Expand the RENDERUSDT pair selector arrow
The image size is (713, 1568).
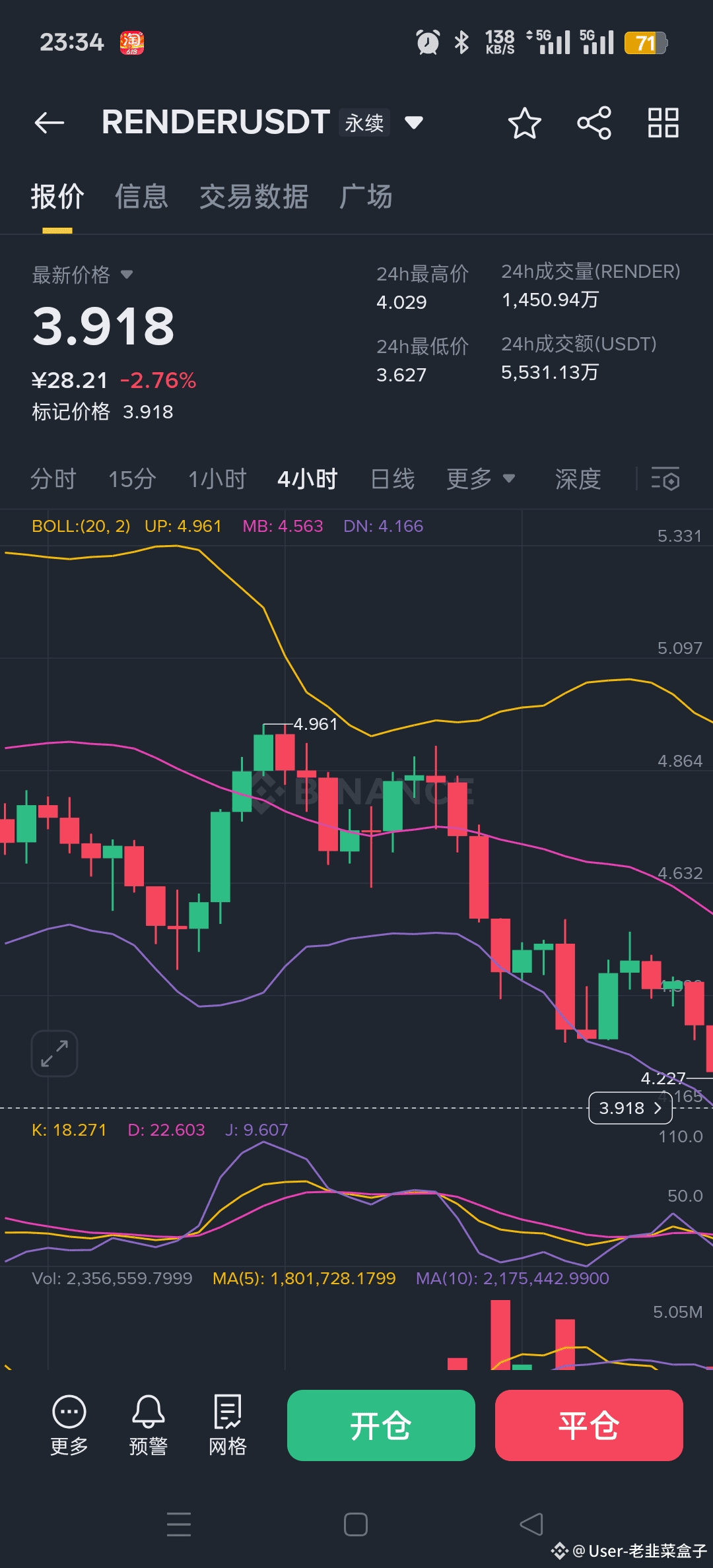[x=414, y=123]
